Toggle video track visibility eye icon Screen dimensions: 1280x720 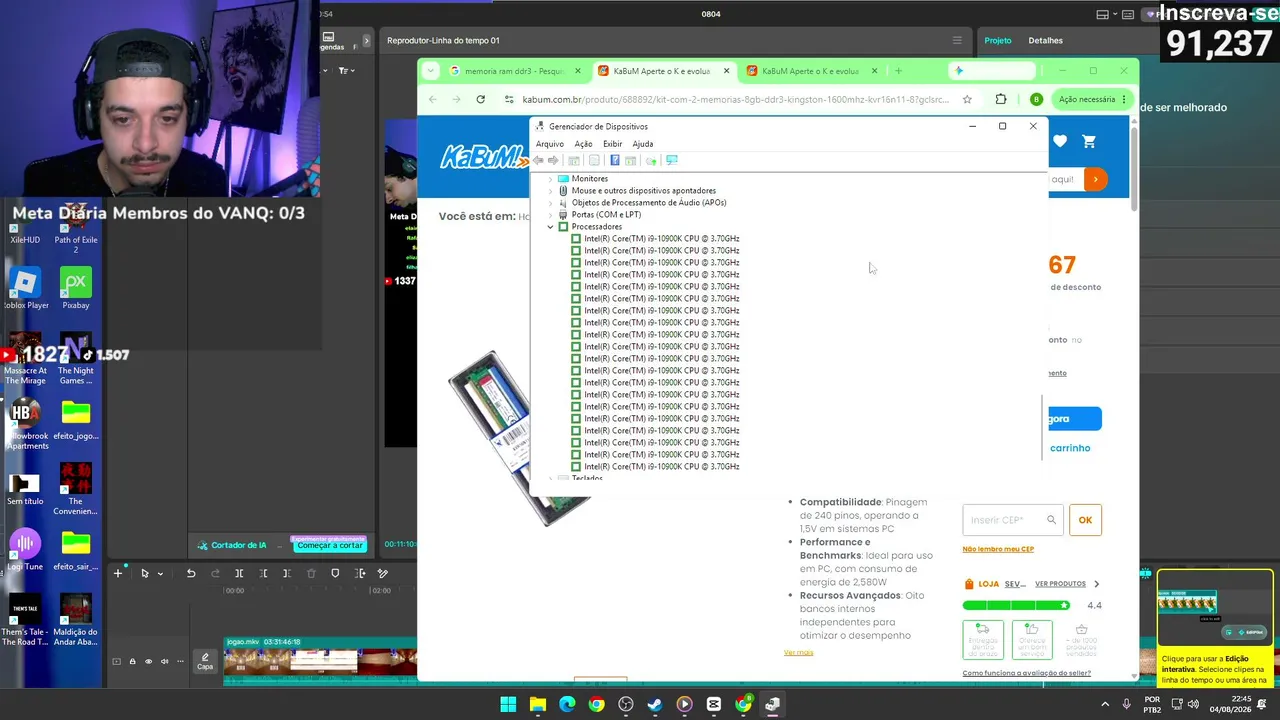coord(148,661)
